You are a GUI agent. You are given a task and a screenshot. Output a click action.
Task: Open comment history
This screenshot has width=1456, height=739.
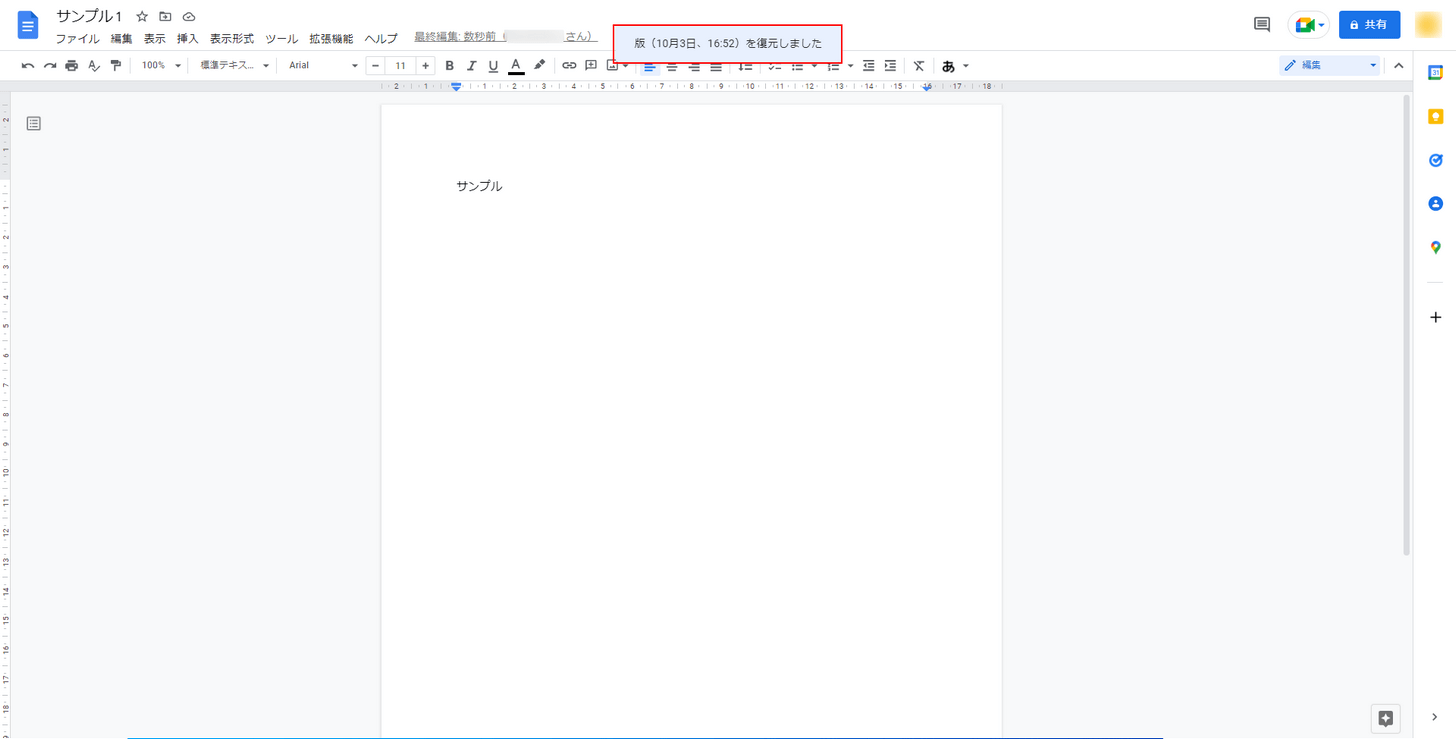(1262, 25)
